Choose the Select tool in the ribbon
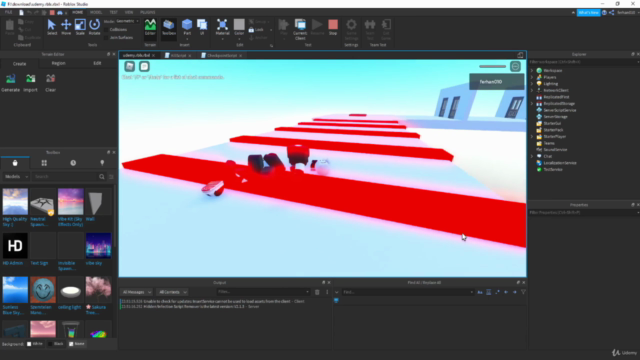The image size is (640, 360). (x=52, y=27)
